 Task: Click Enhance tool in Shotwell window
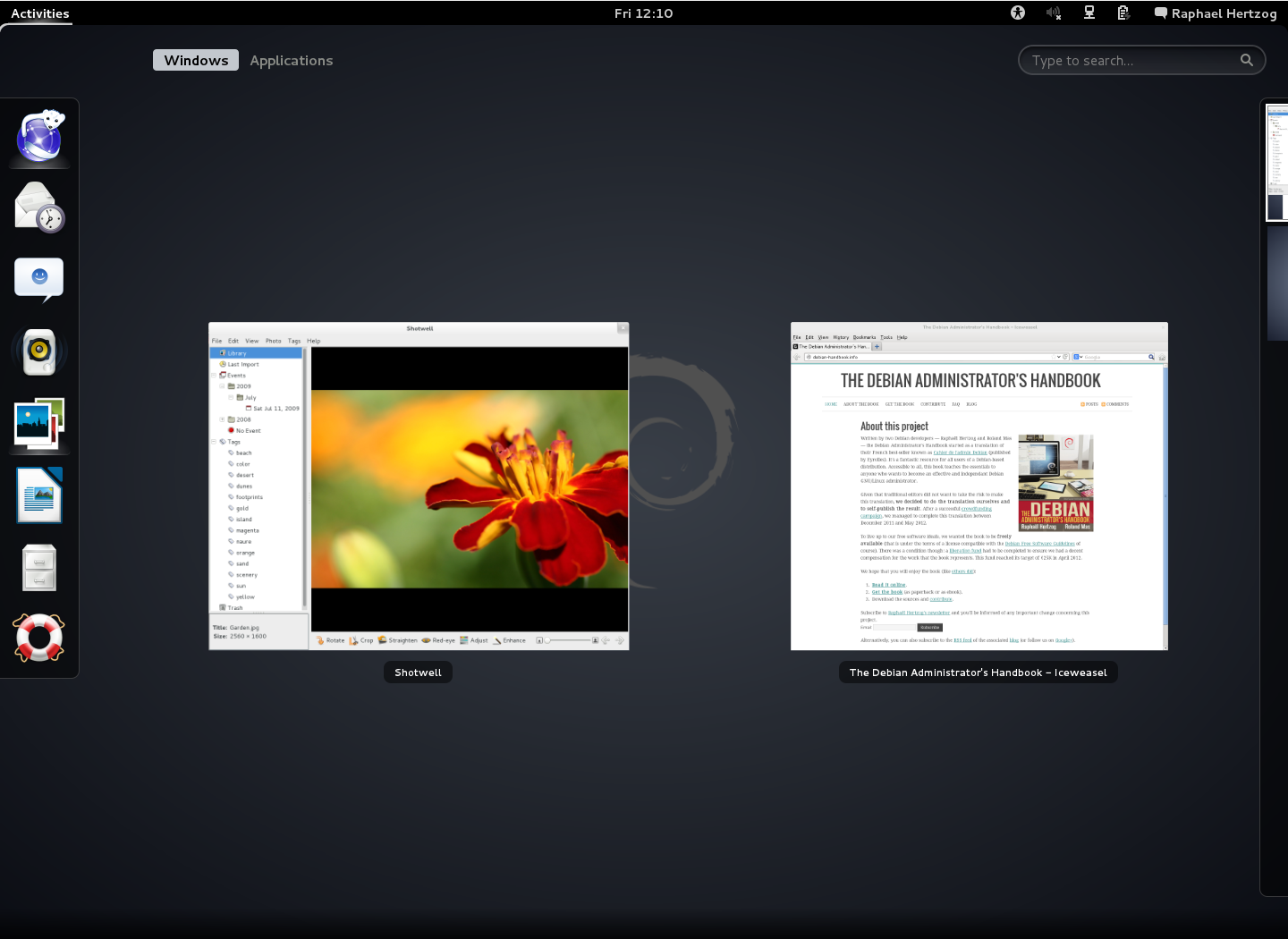coord(509,640)
